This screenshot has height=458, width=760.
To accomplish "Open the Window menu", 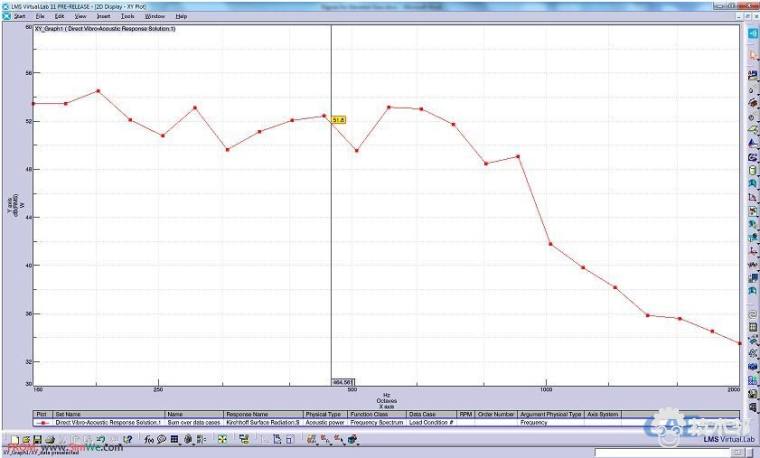I will click(x=154, y=17).
